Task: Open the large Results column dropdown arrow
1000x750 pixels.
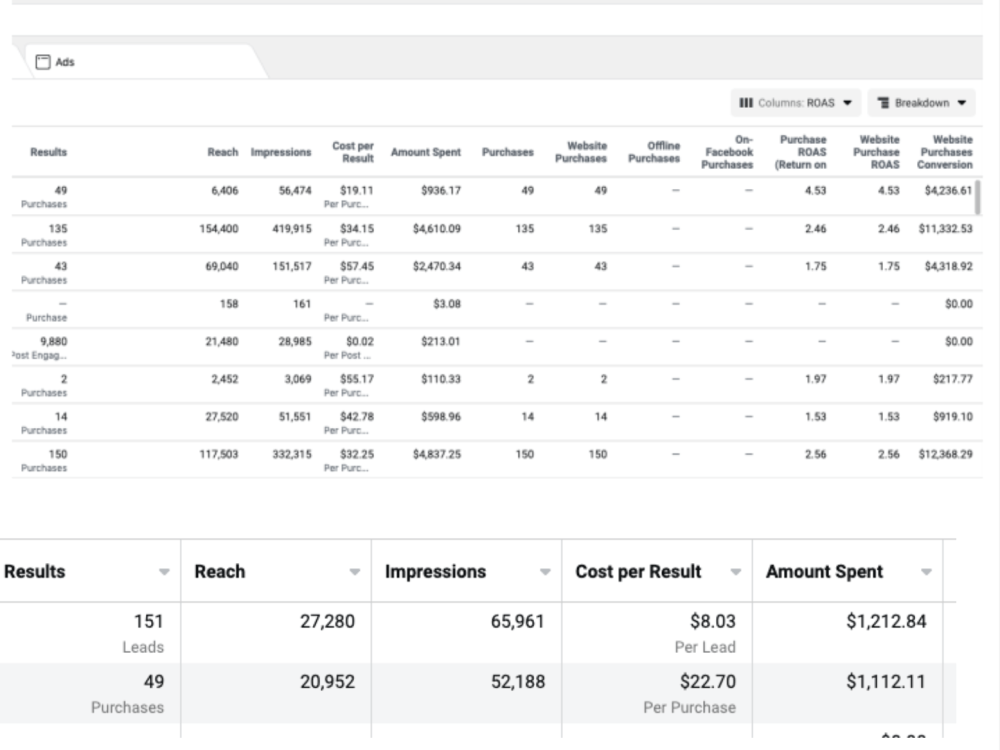Action: point(164,572)
